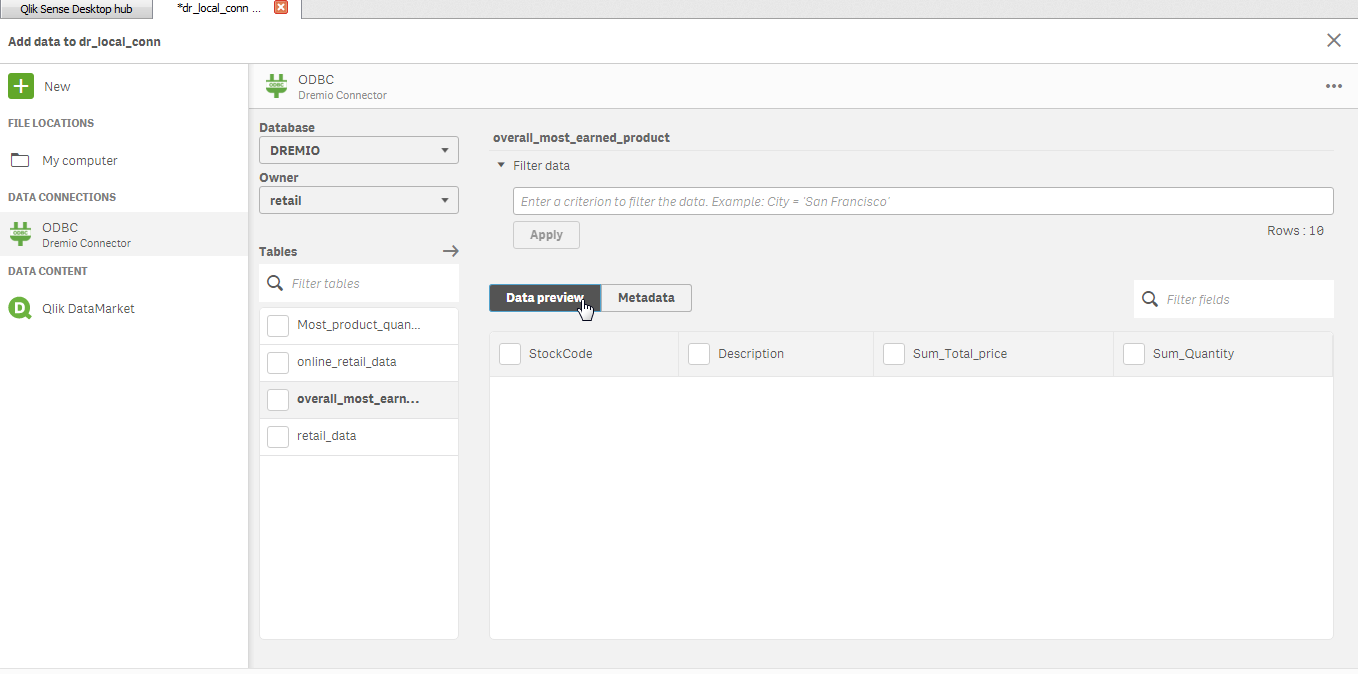
Task: Click the New label in sidebar
Action: 57,87
